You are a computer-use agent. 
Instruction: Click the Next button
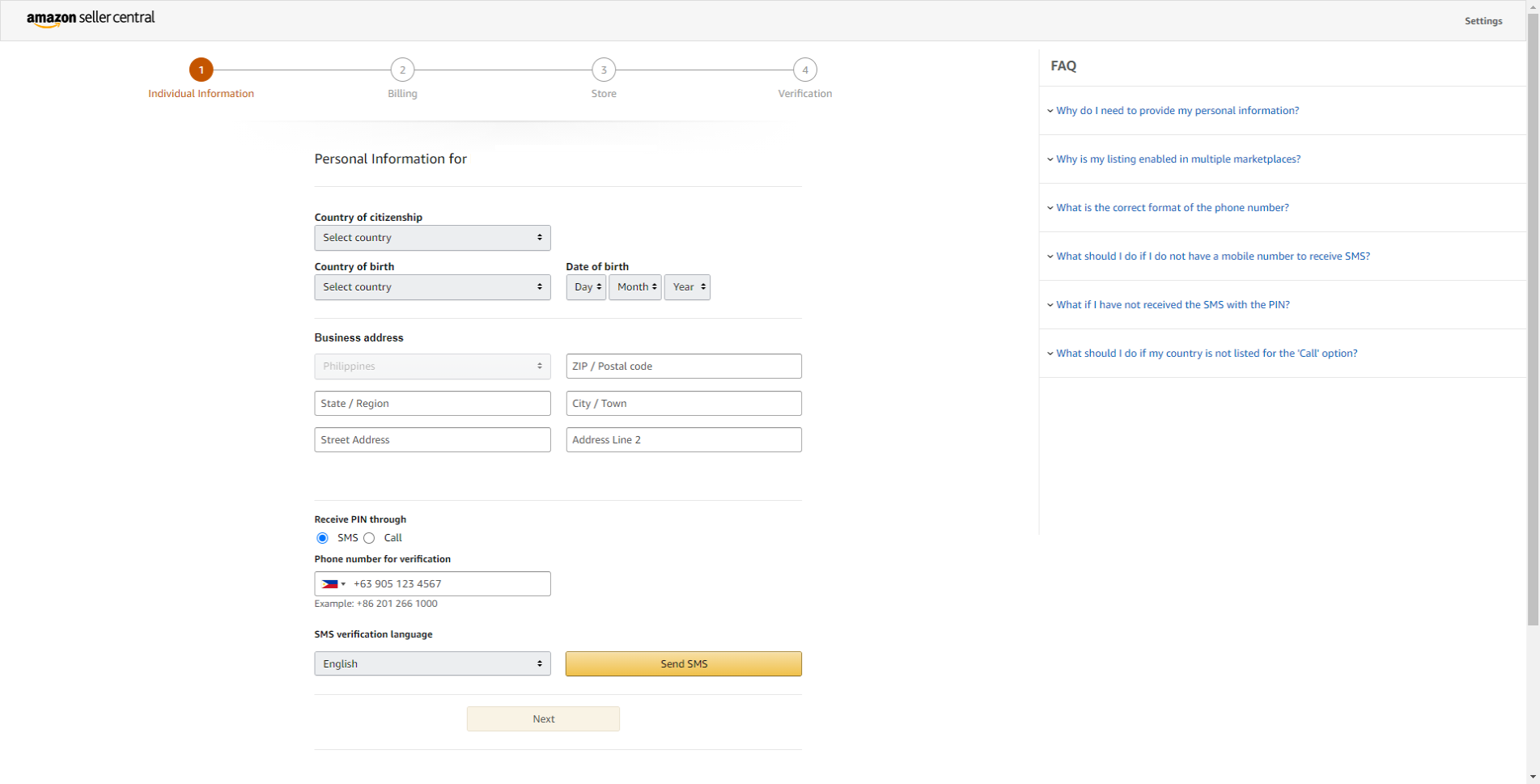543,719
